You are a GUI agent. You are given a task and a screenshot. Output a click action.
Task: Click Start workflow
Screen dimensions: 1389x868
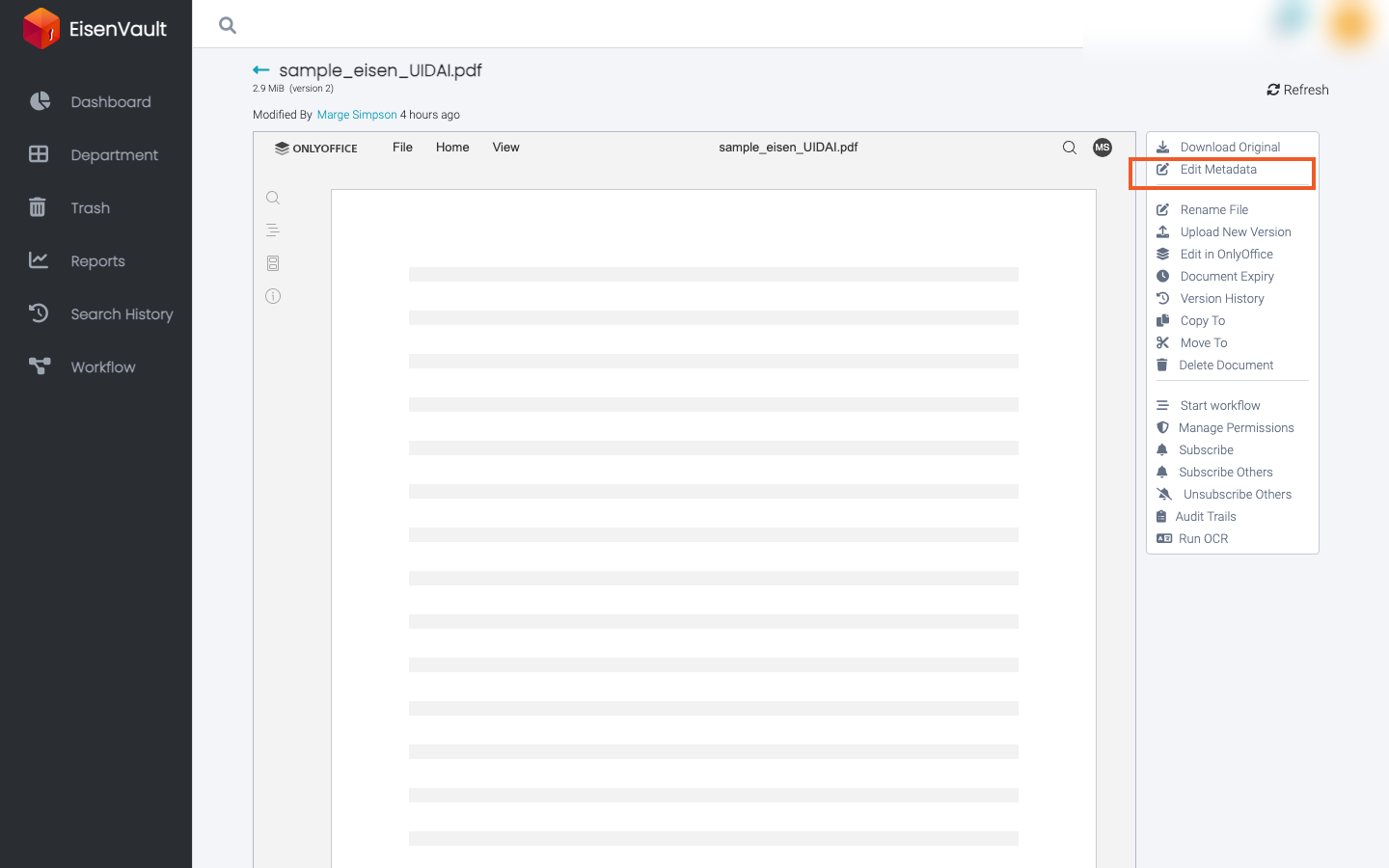1208,406
